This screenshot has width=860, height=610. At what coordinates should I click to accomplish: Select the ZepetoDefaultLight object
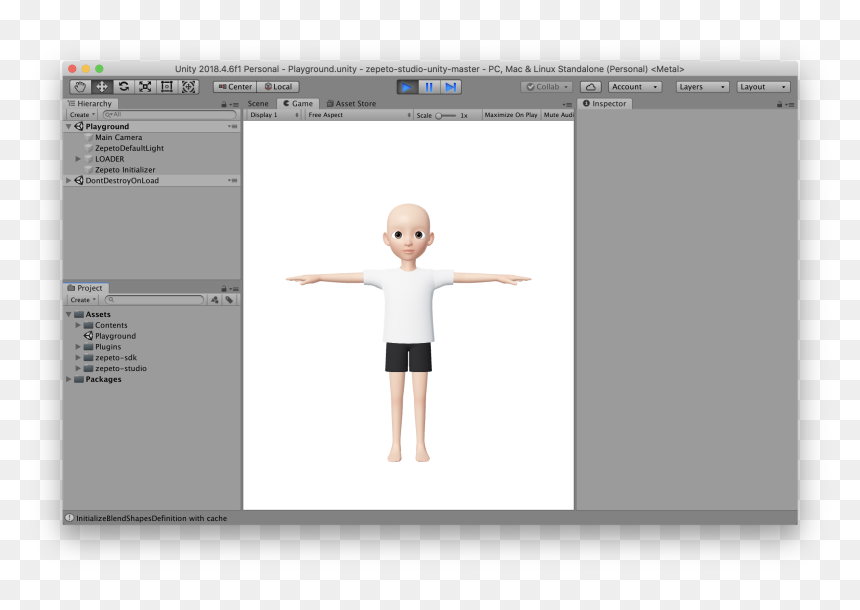click(129, 148)
